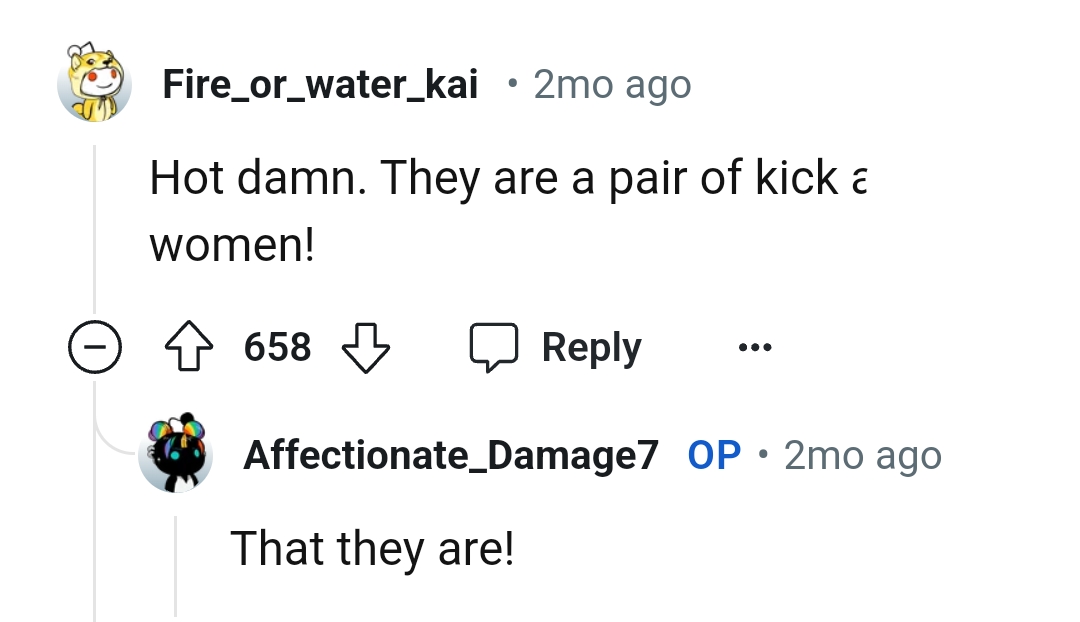1080x622 pixels.
Task: Click the 2mo ago timestamp on top comment
Action: [x=611, y=84]
